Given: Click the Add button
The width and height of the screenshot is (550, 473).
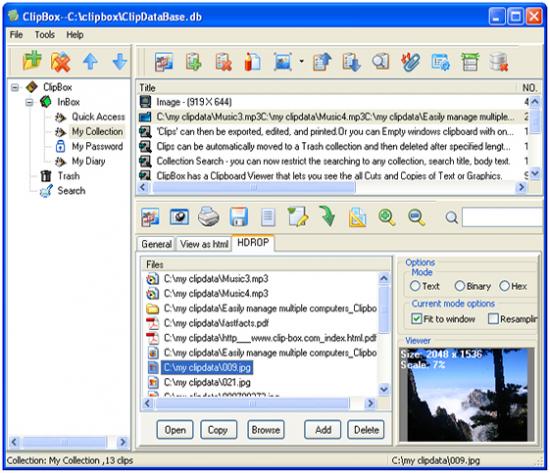Looking at the screenshot, I should [x=323, y=429].
